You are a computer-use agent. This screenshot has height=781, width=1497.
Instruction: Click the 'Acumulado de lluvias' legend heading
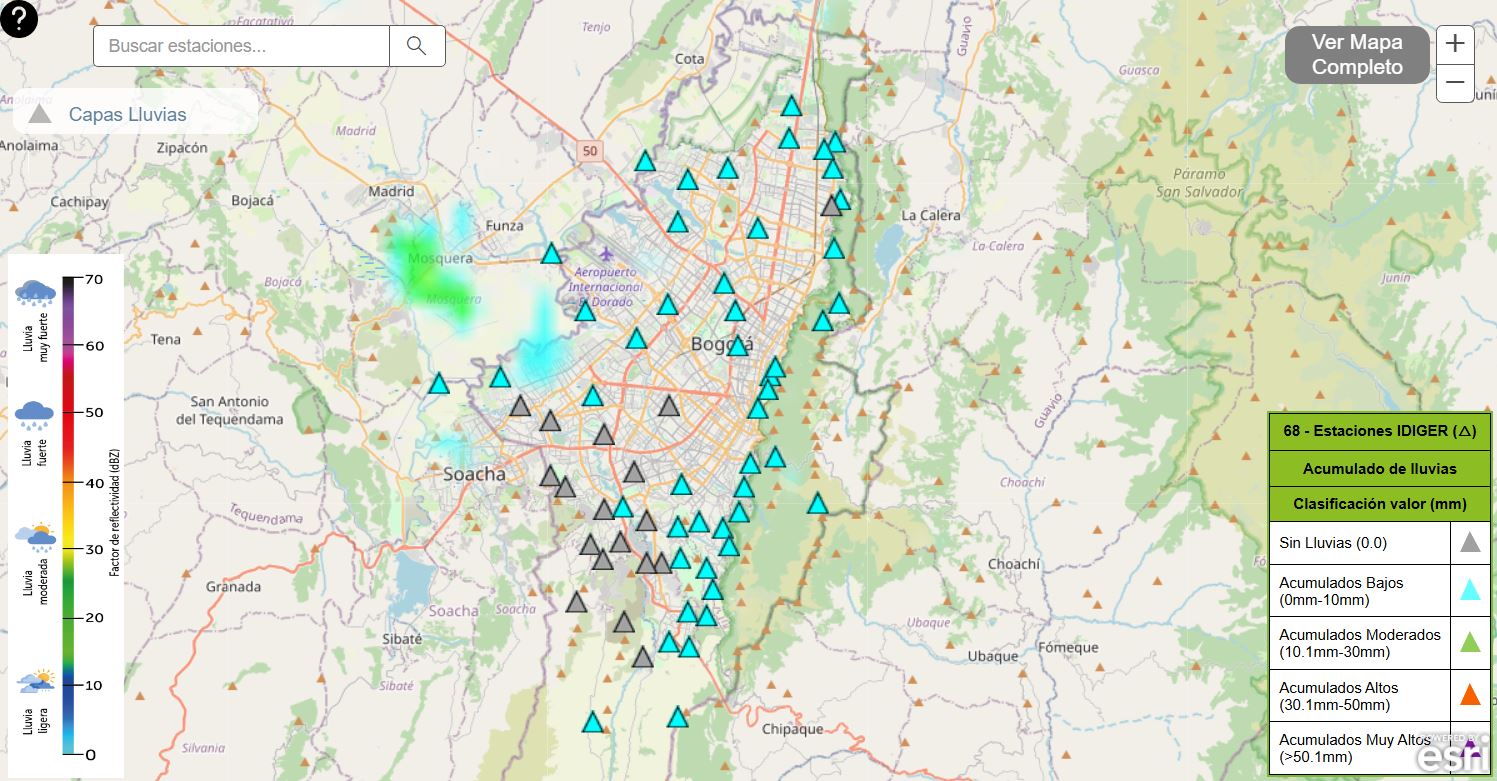click(1379, 468)
